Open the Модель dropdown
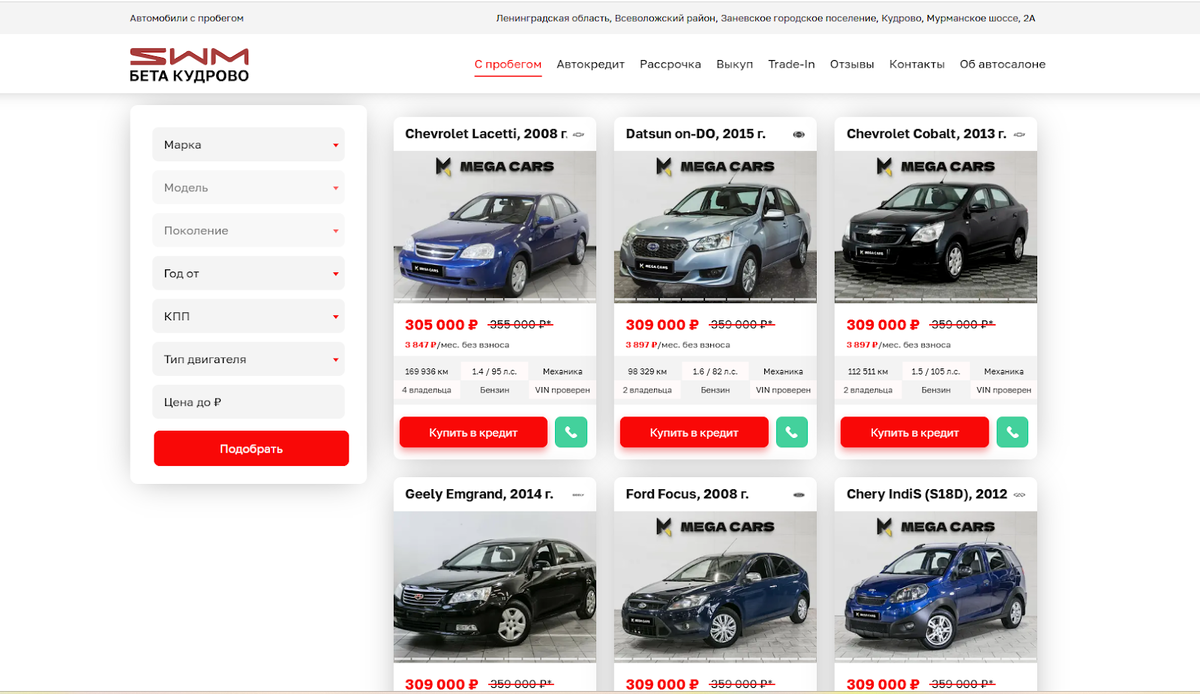 [249, 188]
